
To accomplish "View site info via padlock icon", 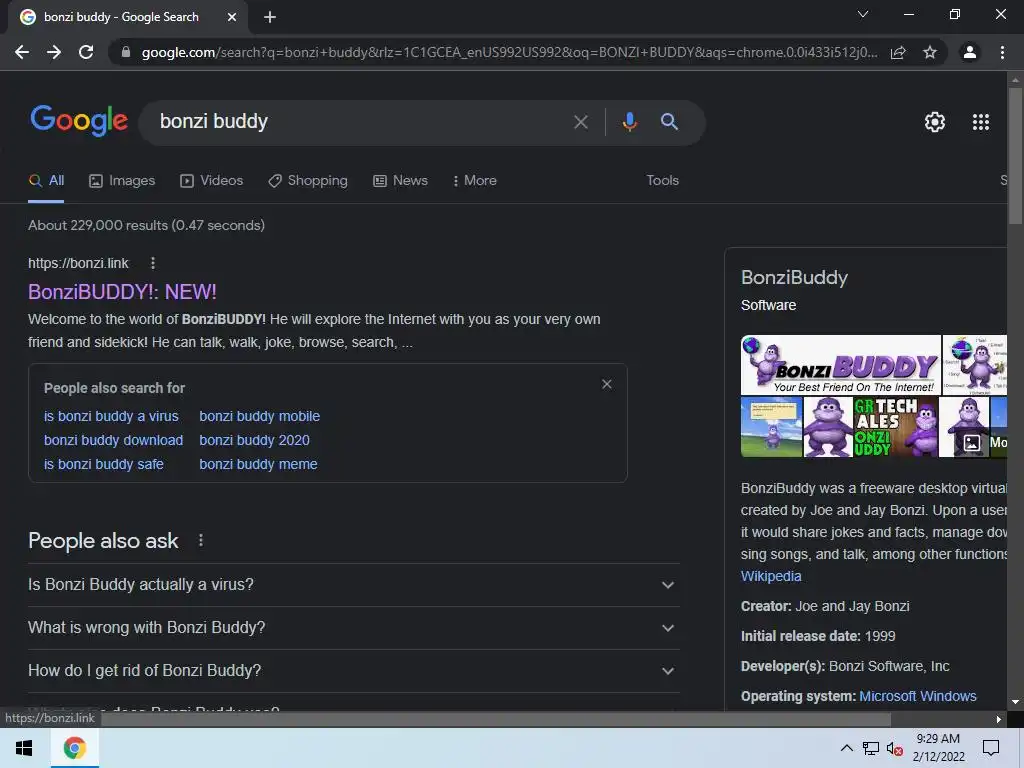I will [125, 52].
